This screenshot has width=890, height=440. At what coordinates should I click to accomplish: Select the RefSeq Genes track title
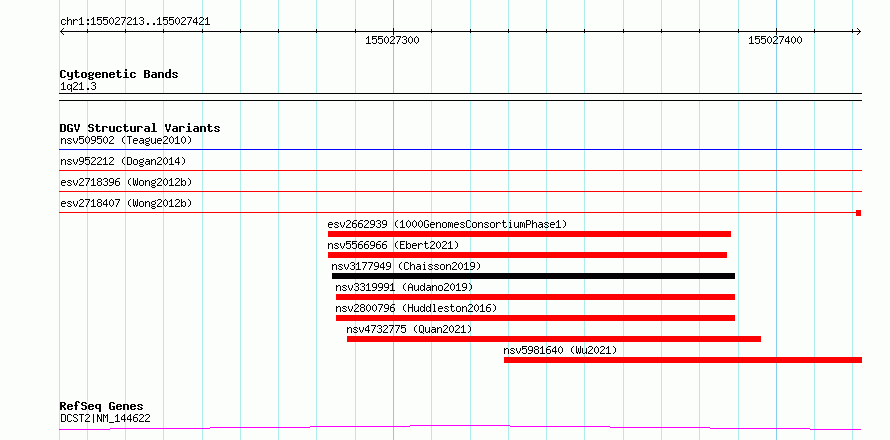pos(102,407)
